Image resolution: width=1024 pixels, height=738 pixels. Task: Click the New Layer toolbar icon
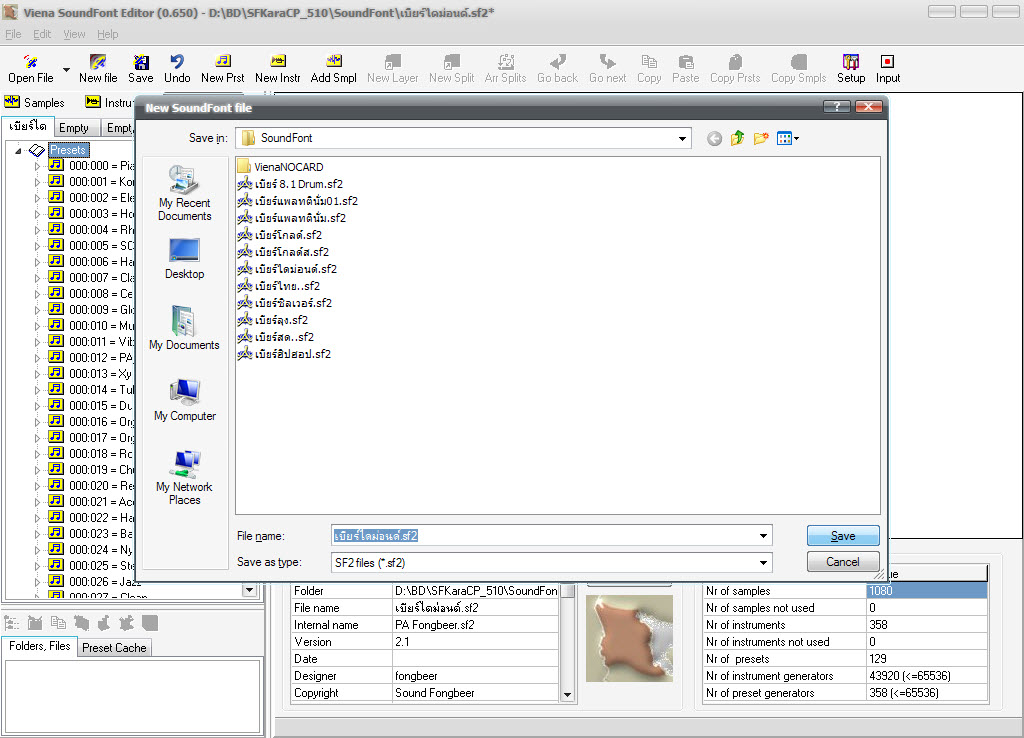point(392,69)
